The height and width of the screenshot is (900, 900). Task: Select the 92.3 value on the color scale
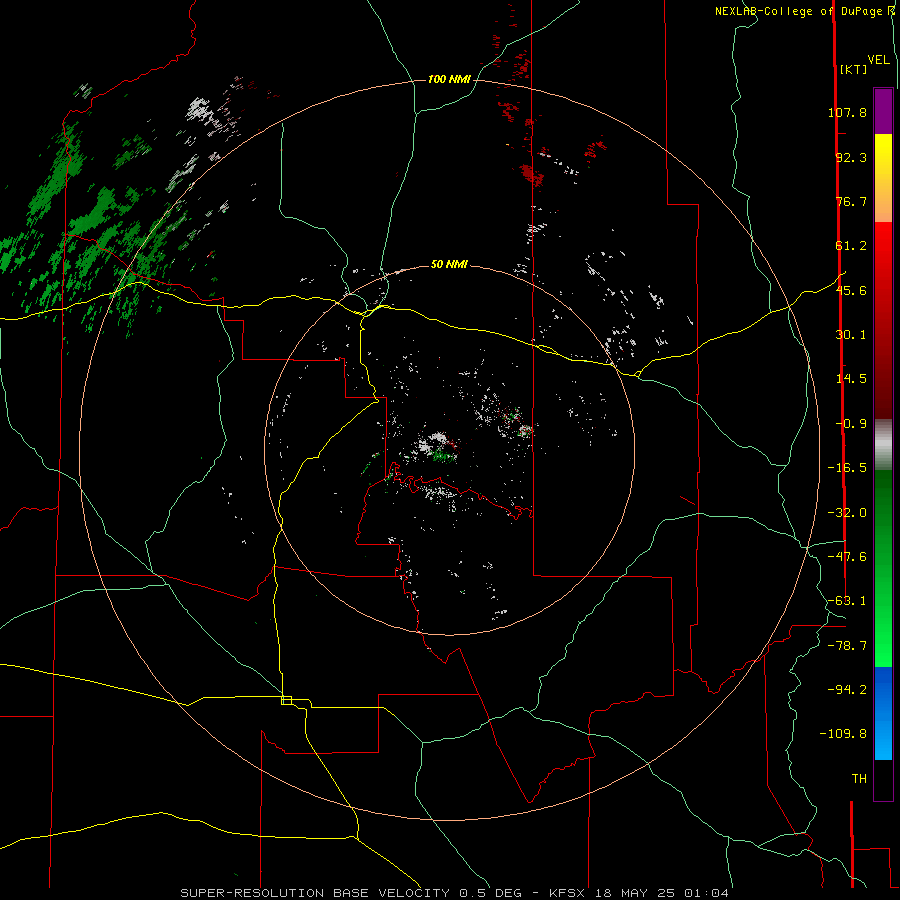pyautogui.click(x=851, y=157)
